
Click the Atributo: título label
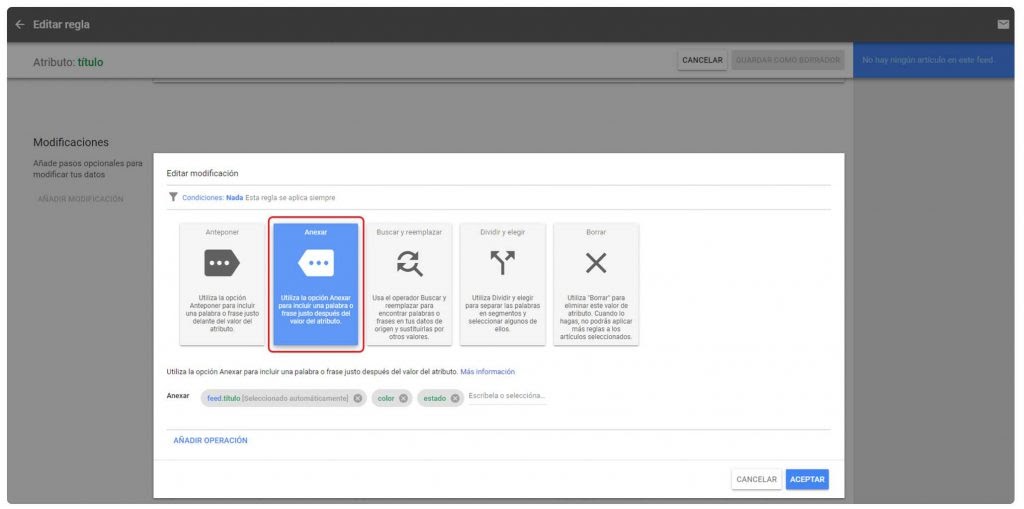click(68, 62)
